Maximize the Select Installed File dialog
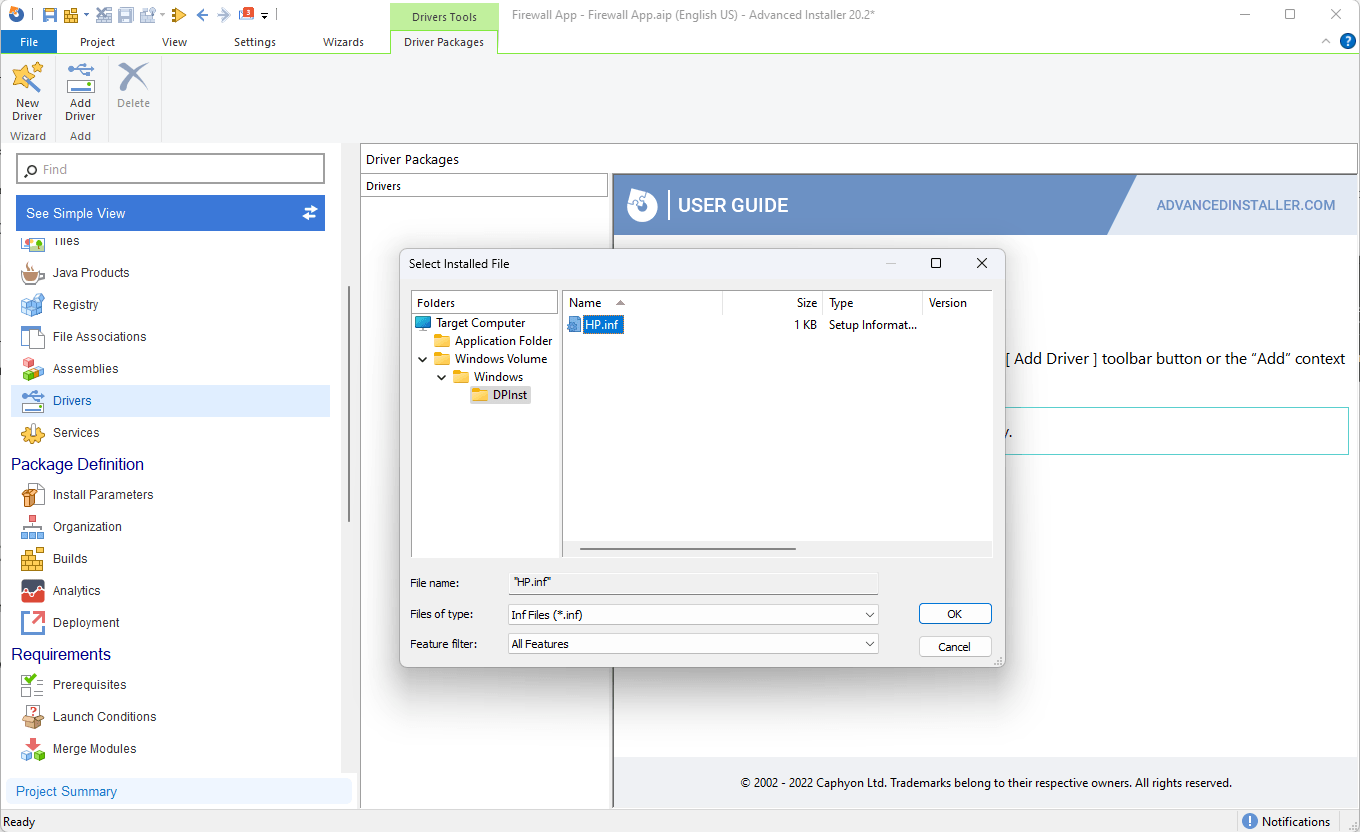The height and width of the screenshot is (832, 1360). (936, 263)
